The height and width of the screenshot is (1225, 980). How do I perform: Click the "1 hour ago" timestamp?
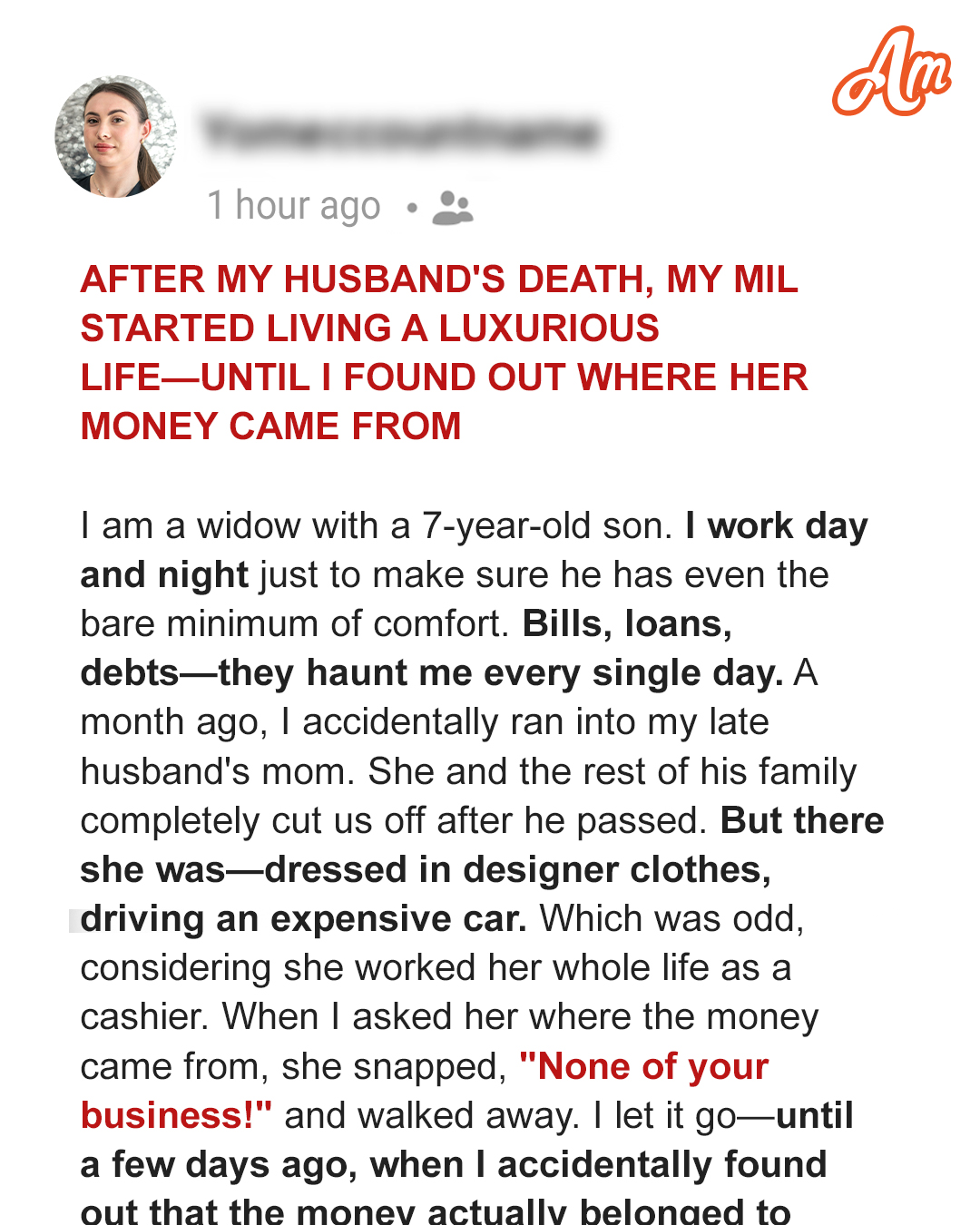(293, 206)
